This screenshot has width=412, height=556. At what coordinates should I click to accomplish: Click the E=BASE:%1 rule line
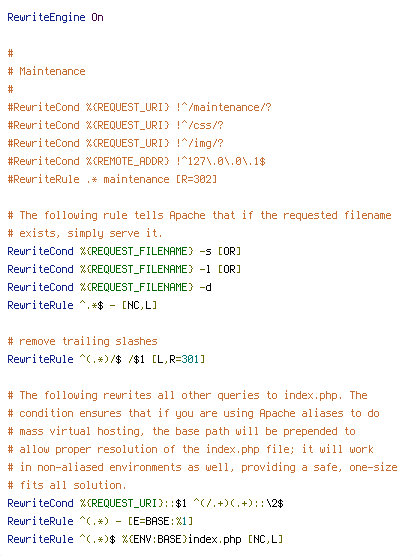100,521
